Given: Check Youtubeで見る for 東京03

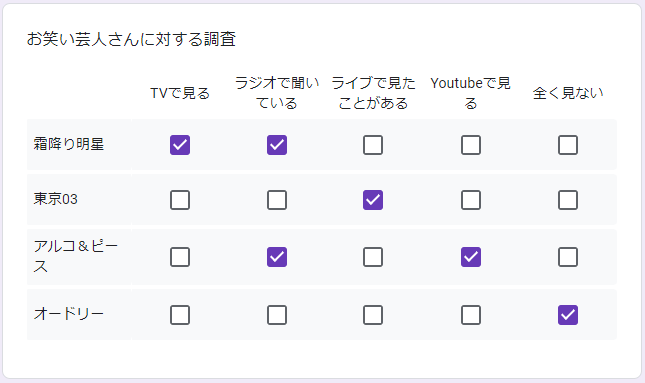Looking at the screenshot, I should [x=471, y=200].
